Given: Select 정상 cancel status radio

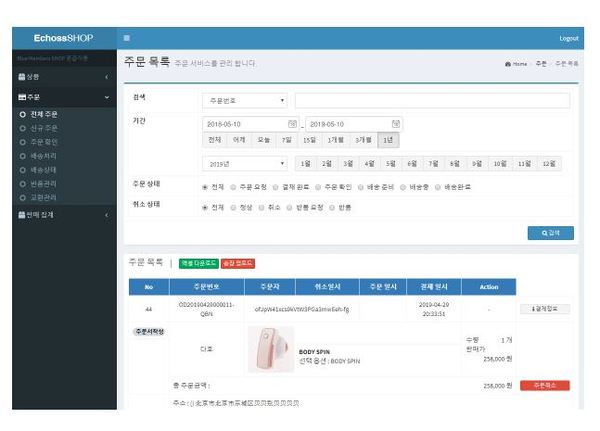Looking at the screenshot, I should point(233,207).
